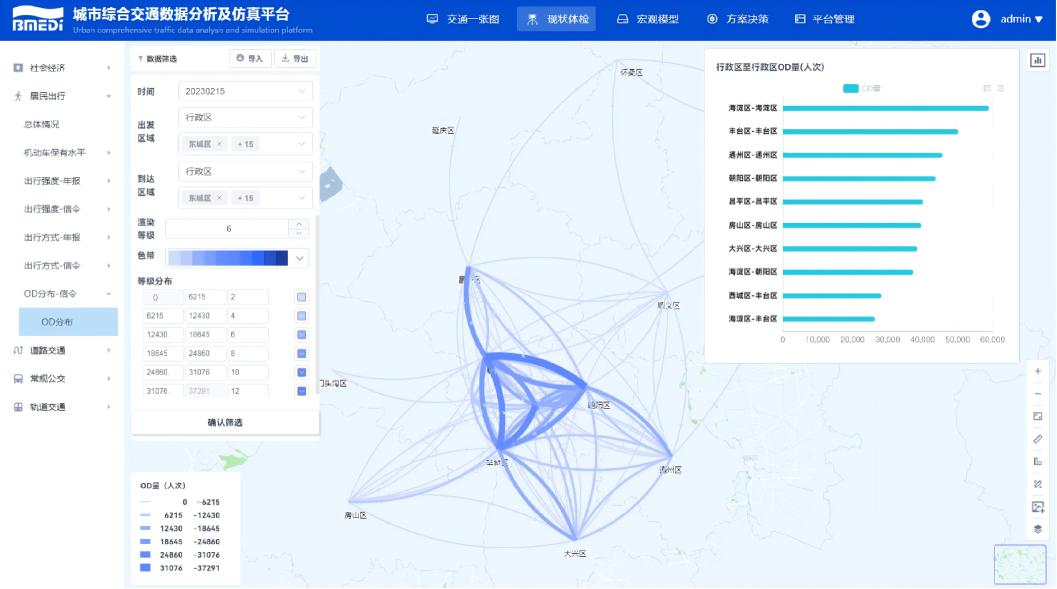The height and width of the screenshot is (589, 1057).
Task: Zoom out on the map
Action: click(x=1037, y=394)
